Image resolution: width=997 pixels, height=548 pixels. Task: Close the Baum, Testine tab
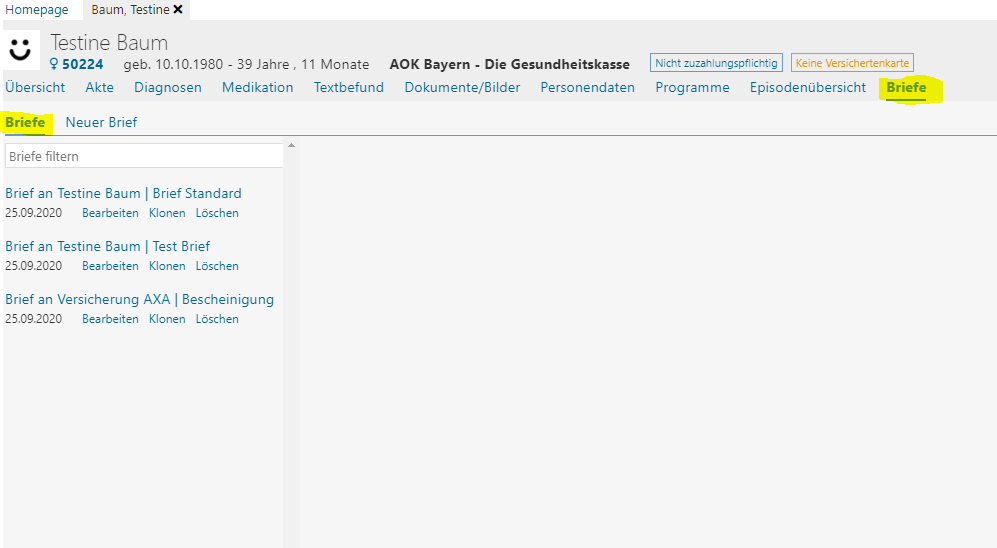tap(178, 9)
